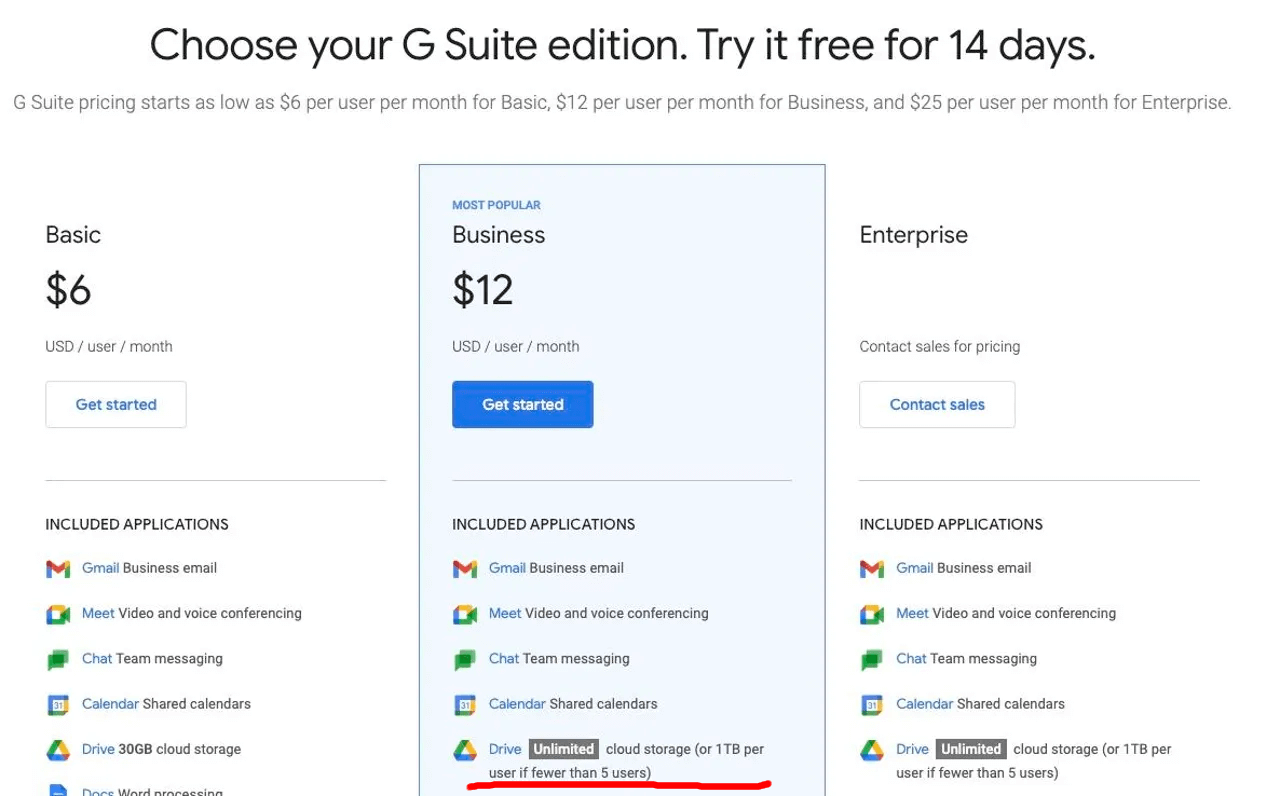Image resolution: width=1280 pixels, height=796 pixels.
Task: Click the Drive triangle icon under Business
Action: click(x=465, y=750)
